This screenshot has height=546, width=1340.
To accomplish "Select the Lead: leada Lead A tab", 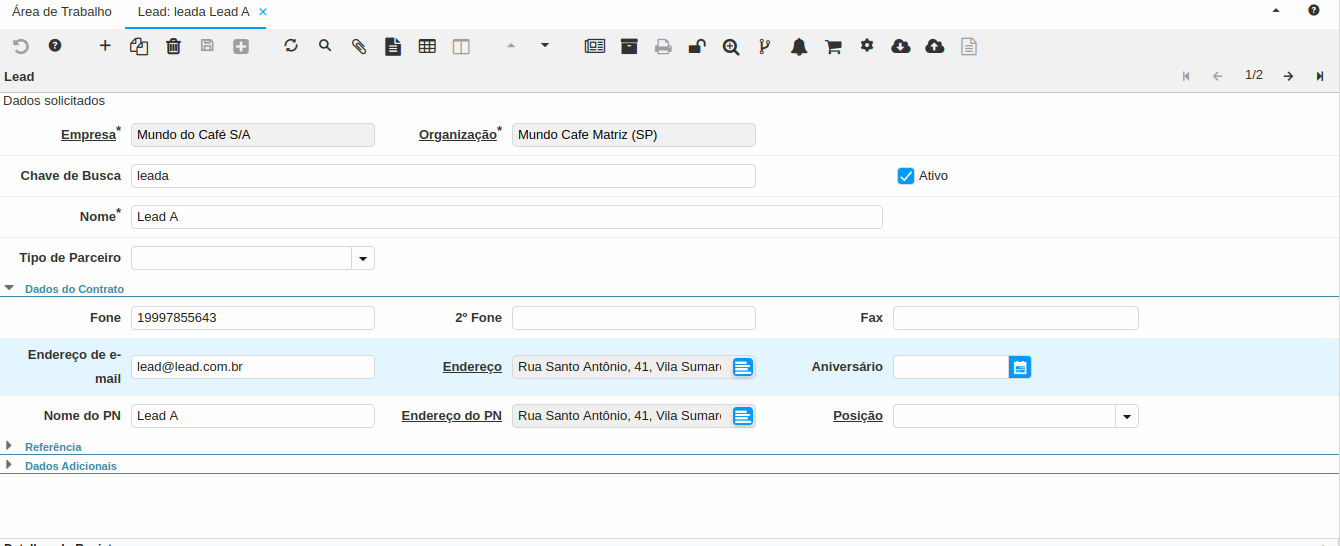I will [x=187, y=12].
